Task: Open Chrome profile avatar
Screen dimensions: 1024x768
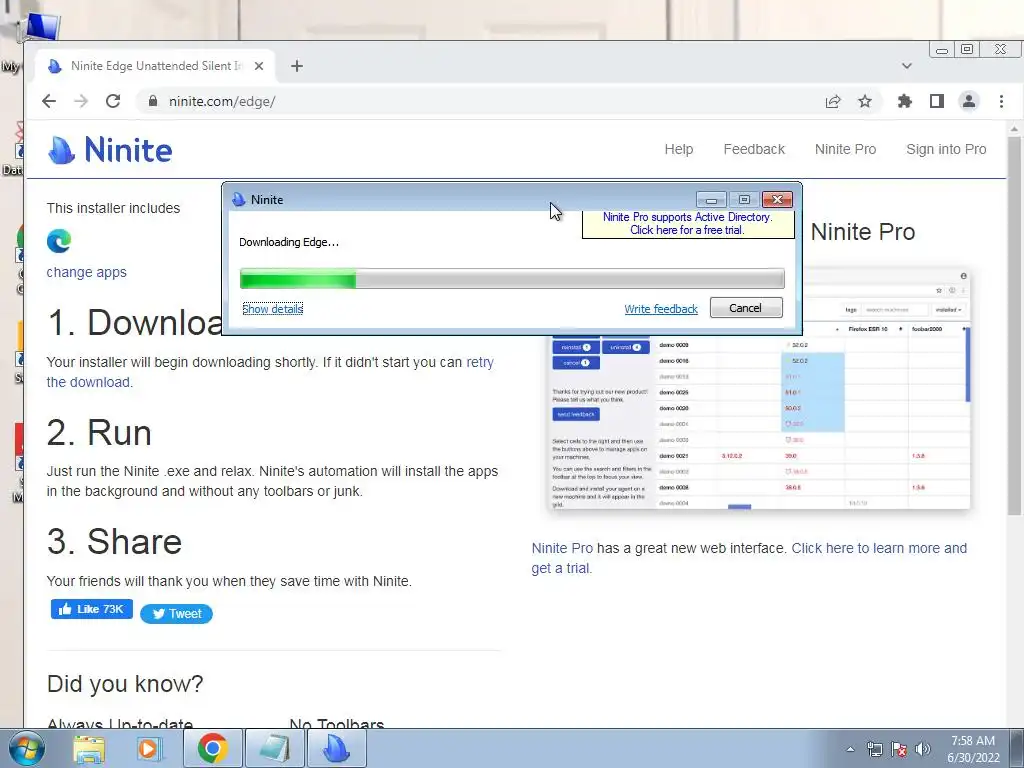Action: [x=968, y=101]
